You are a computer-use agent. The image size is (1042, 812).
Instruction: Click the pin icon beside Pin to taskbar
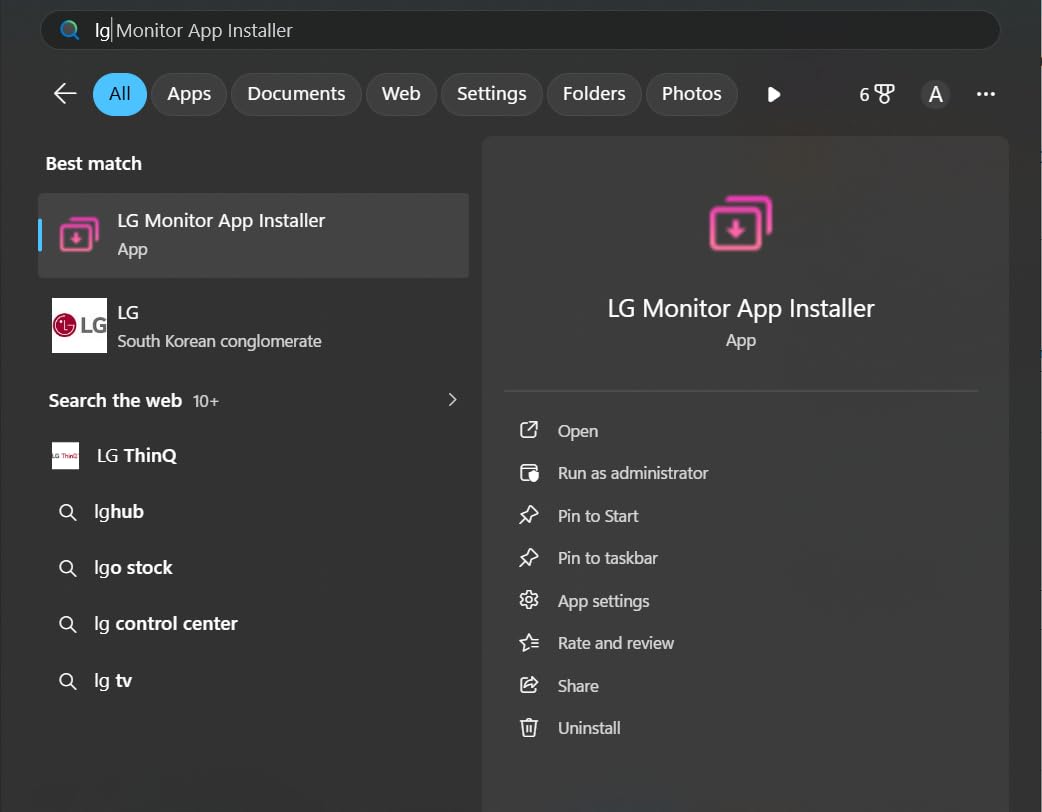(529, 558)
